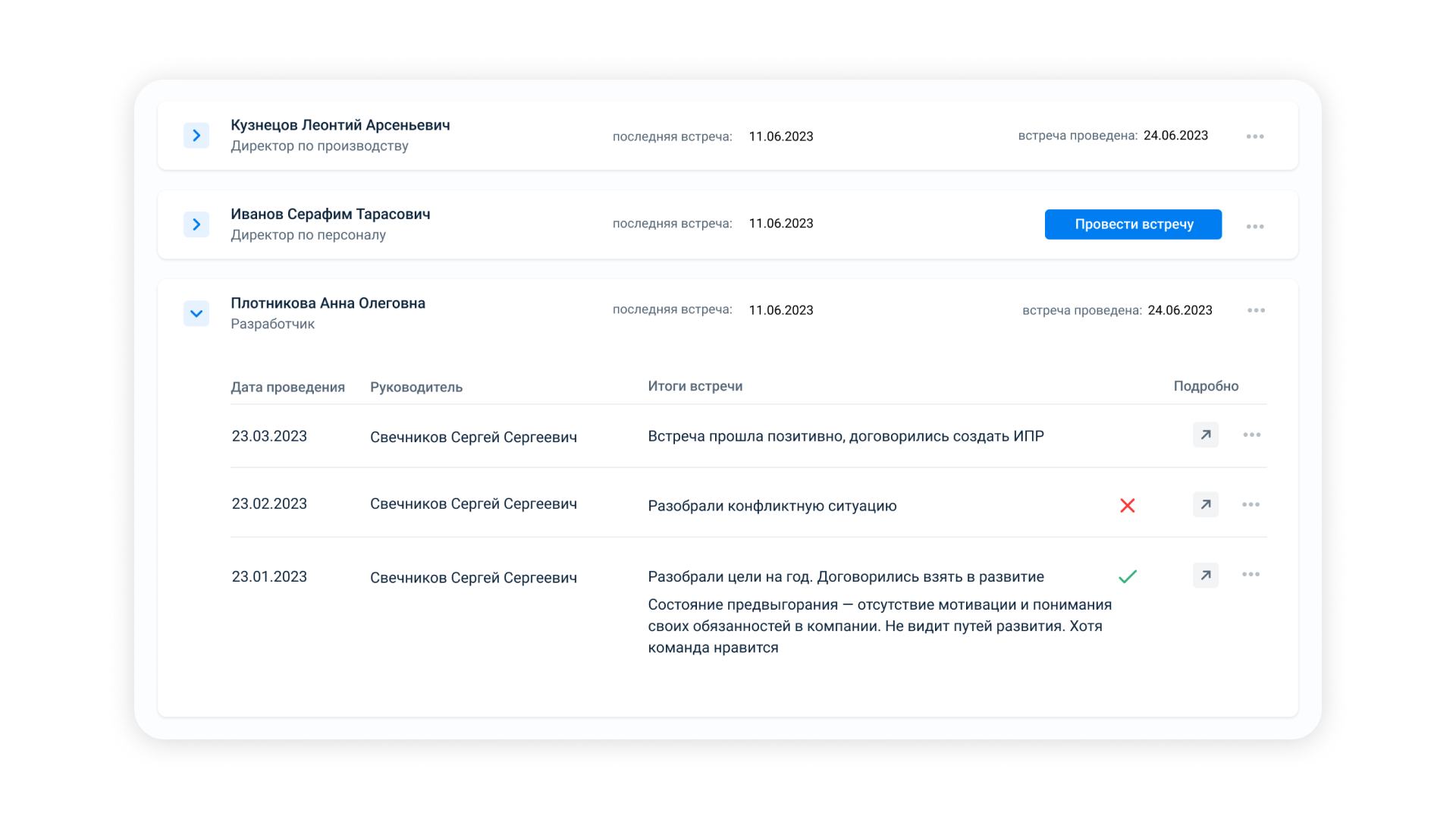Click the red cross status mark
This screenshot has width=1456, height=819.
[x=1128, y=506]
